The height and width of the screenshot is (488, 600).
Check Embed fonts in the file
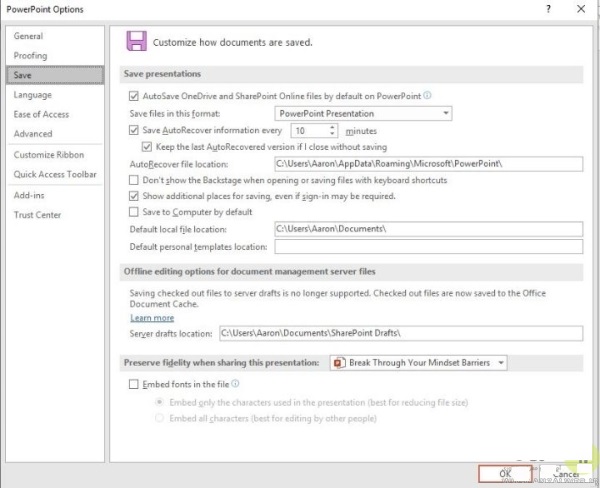click(x=135, y=384)
